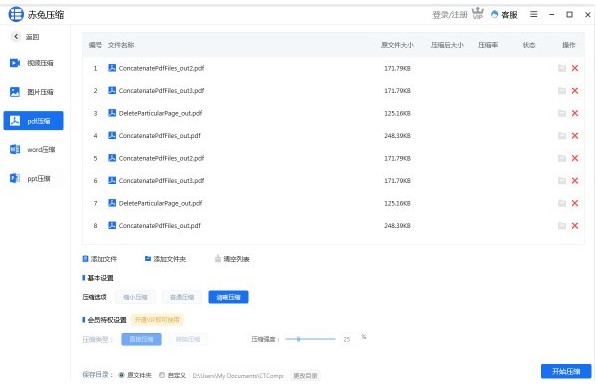
Task: Click 更改目录 change directory button
Action: coord(305,376)
